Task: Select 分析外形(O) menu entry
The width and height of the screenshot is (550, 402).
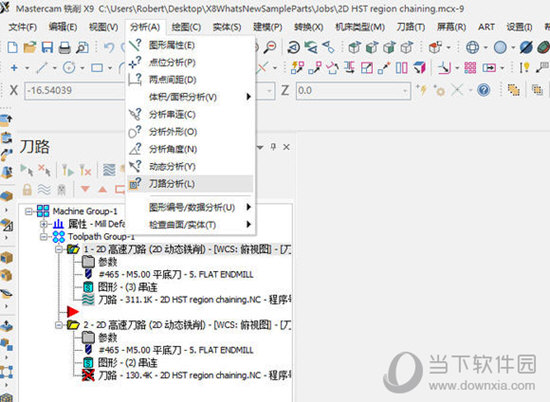Action: click(x=190, y=132)
